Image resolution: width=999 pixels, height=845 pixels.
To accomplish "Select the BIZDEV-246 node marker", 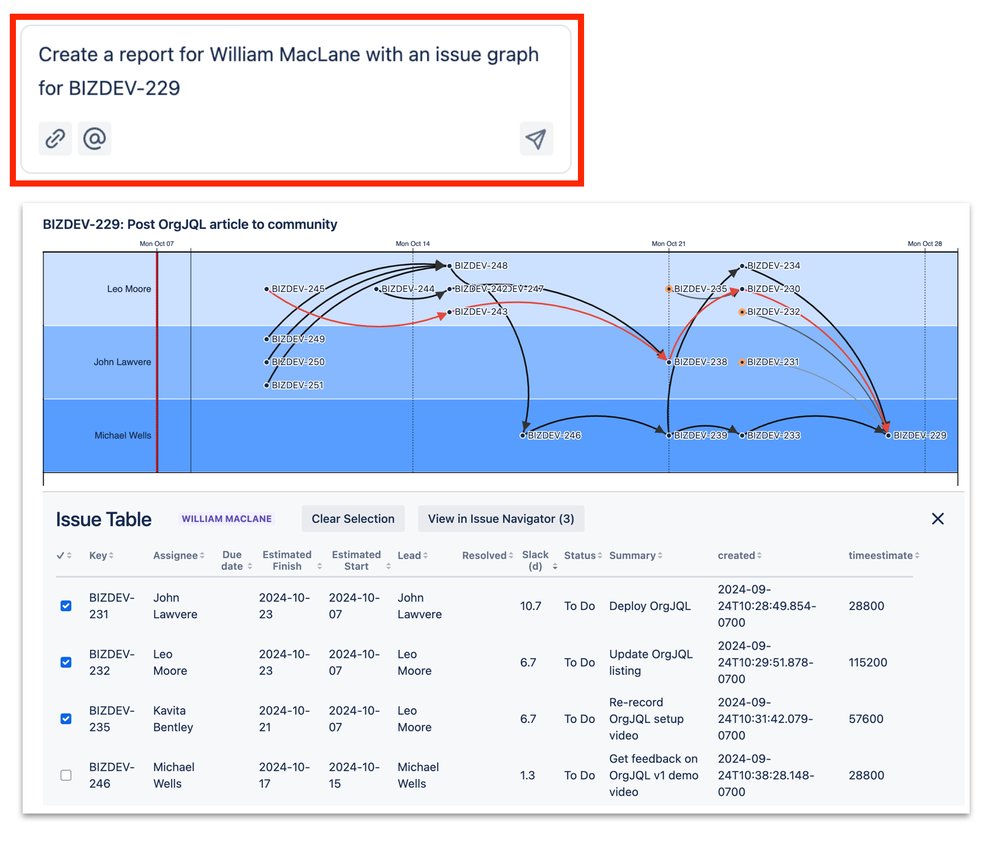I will pos(523,435).
